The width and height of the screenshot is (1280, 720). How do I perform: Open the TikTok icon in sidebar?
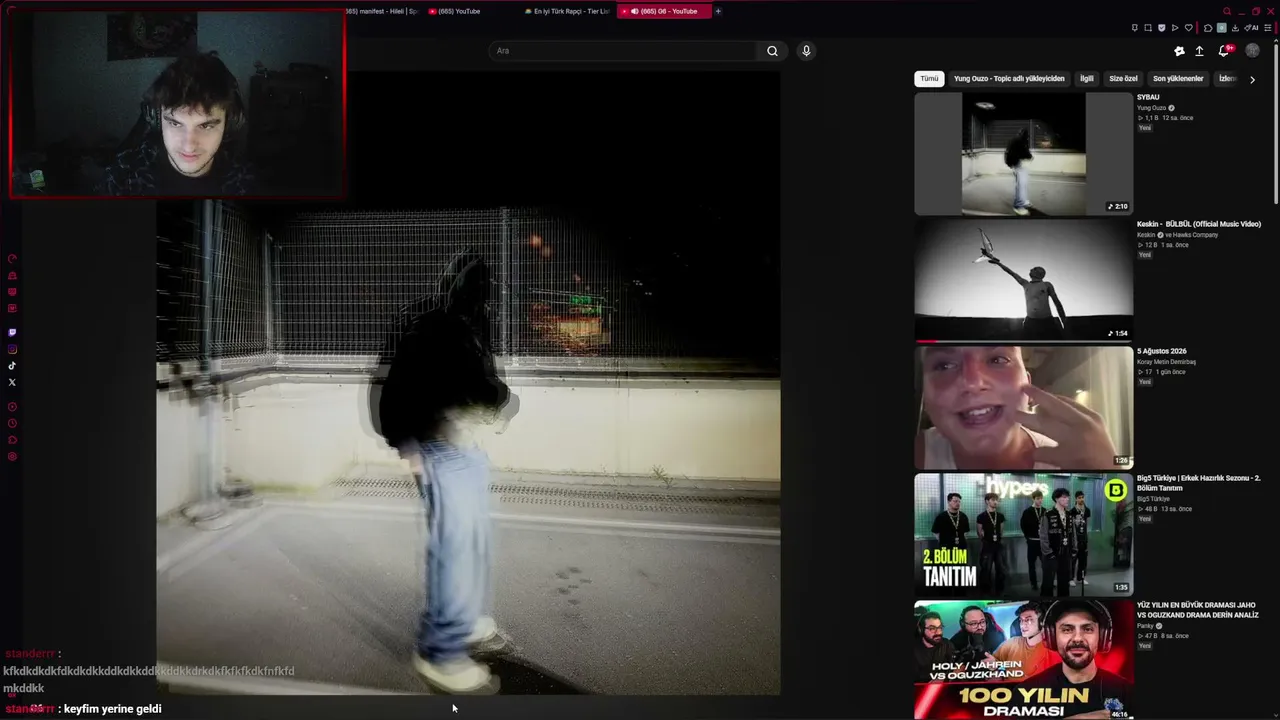(12, 366)
